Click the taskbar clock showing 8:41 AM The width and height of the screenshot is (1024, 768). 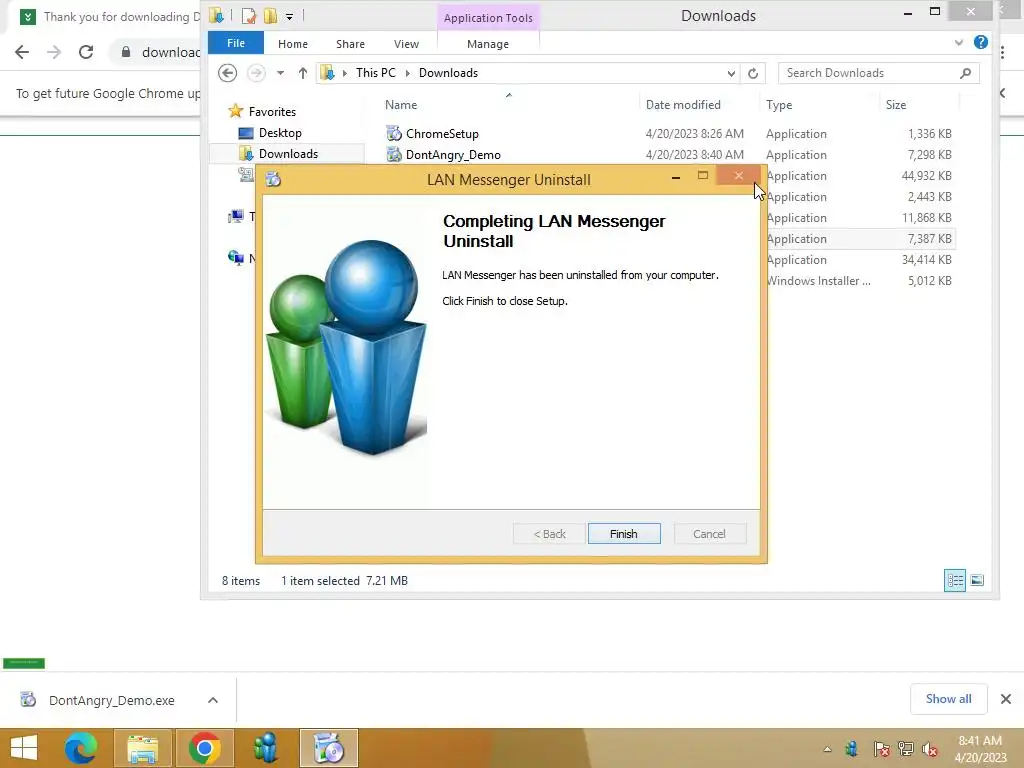point(980,749)
